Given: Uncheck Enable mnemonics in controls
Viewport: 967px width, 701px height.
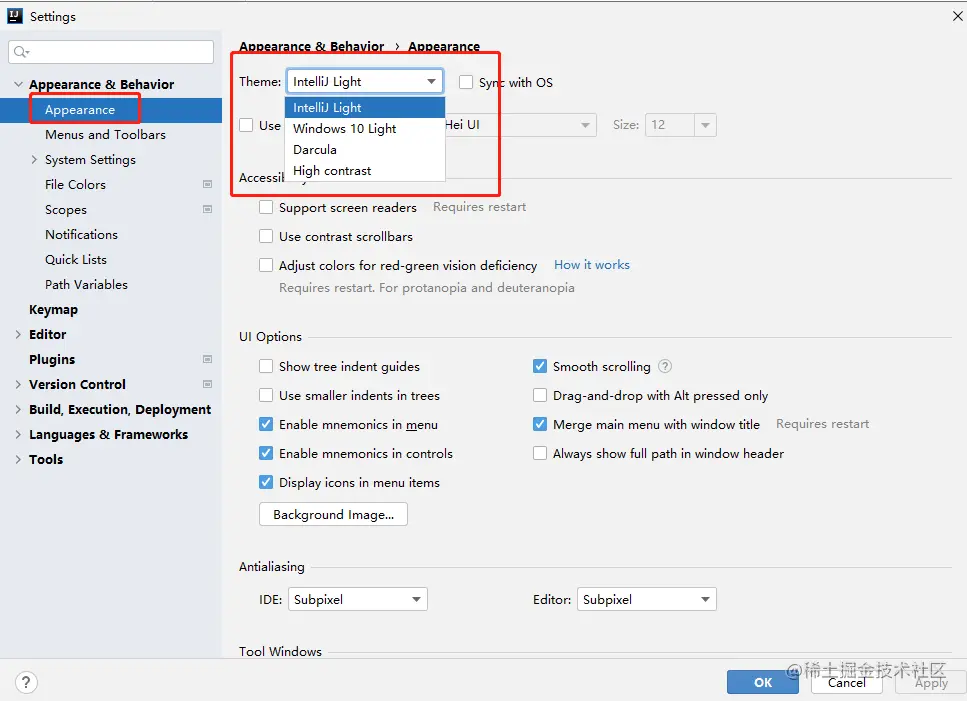Looking at the screenshot, I should click(x=266, y=453).
